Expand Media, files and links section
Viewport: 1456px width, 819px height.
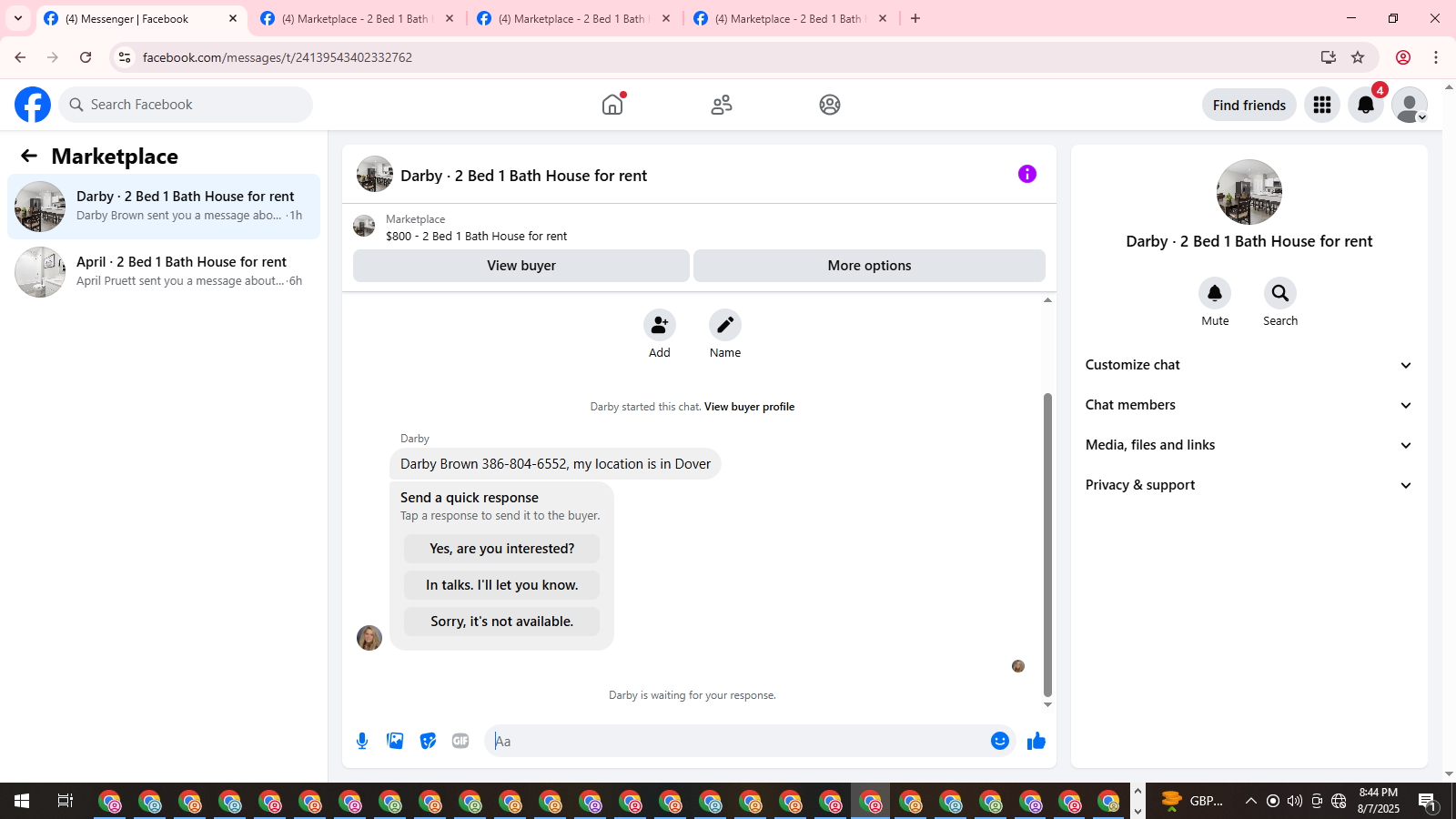1249,445
